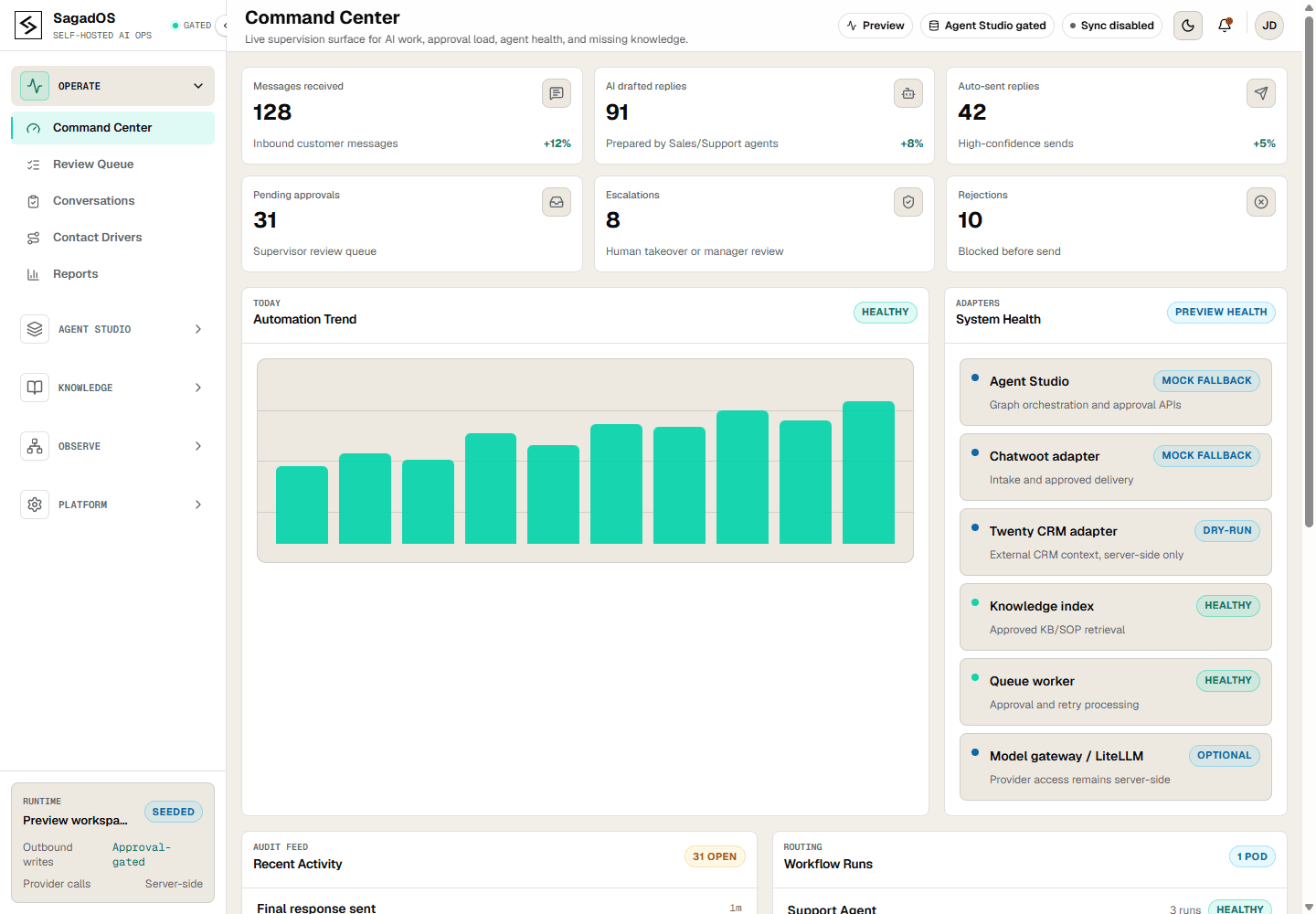The height and width of the screenshot is (914, 1316).
Task: Select the Model gateway / LiteLLM card
Action: click(x=1116, y=767)
